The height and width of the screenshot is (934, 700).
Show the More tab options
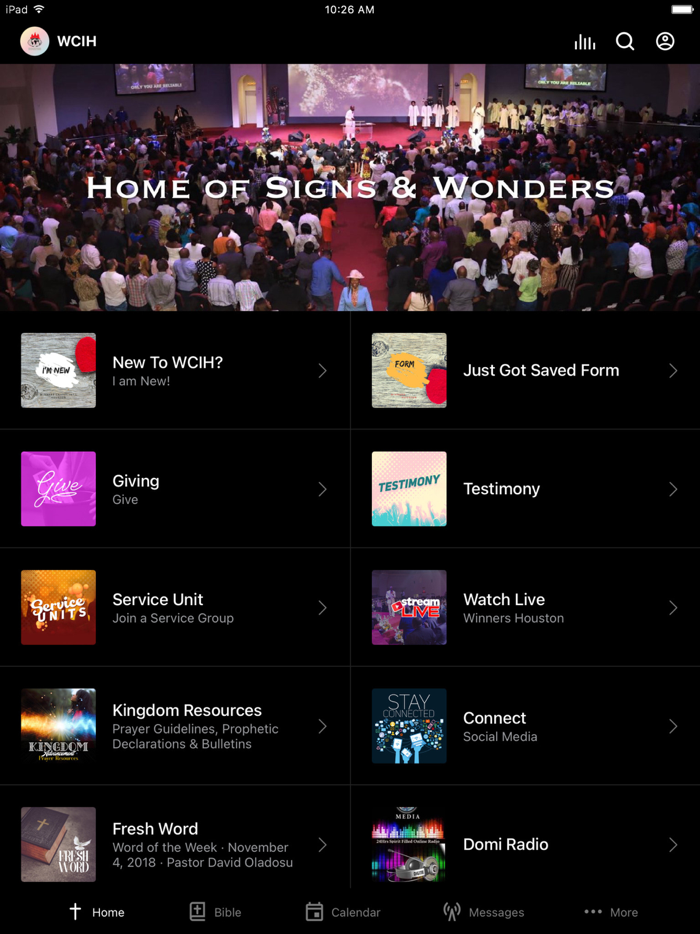pos(611,912)
